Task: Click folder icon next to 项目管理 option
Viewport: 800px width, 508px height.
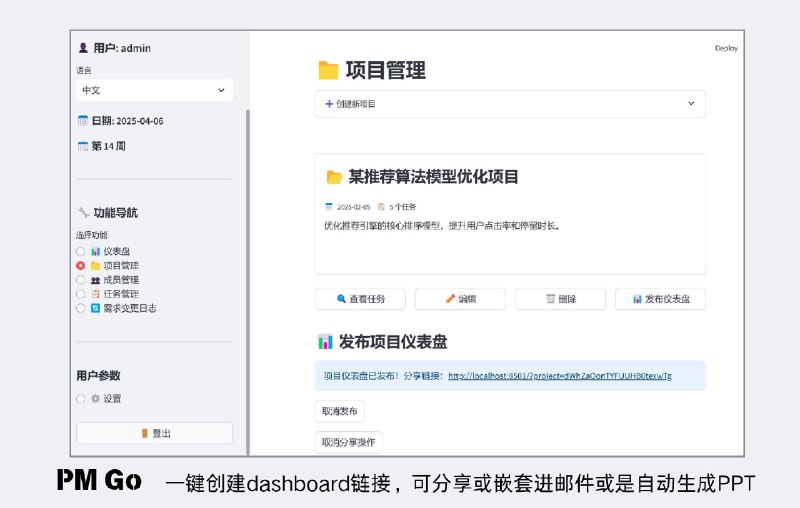Action: point(95,266)
